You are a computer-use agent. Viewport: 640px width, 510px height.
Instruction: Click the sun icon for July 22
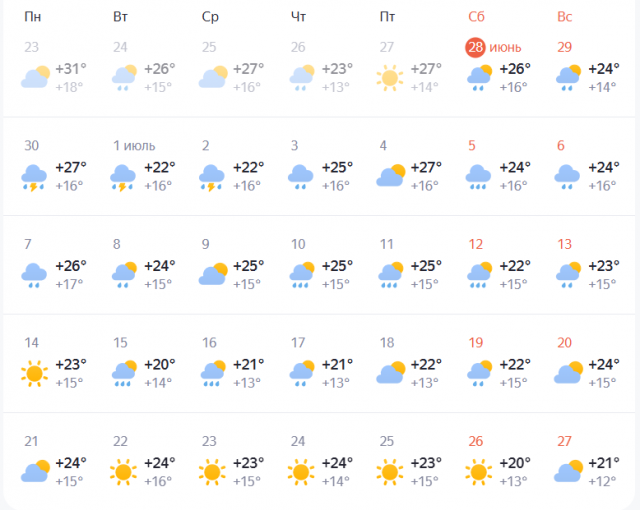tap(123, 472)
